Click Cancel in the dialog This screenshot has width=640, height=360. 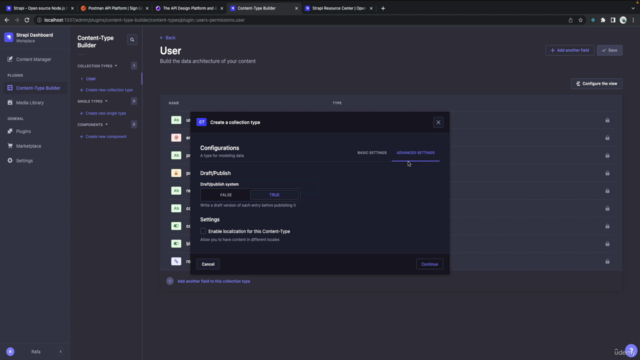(208, 264)
